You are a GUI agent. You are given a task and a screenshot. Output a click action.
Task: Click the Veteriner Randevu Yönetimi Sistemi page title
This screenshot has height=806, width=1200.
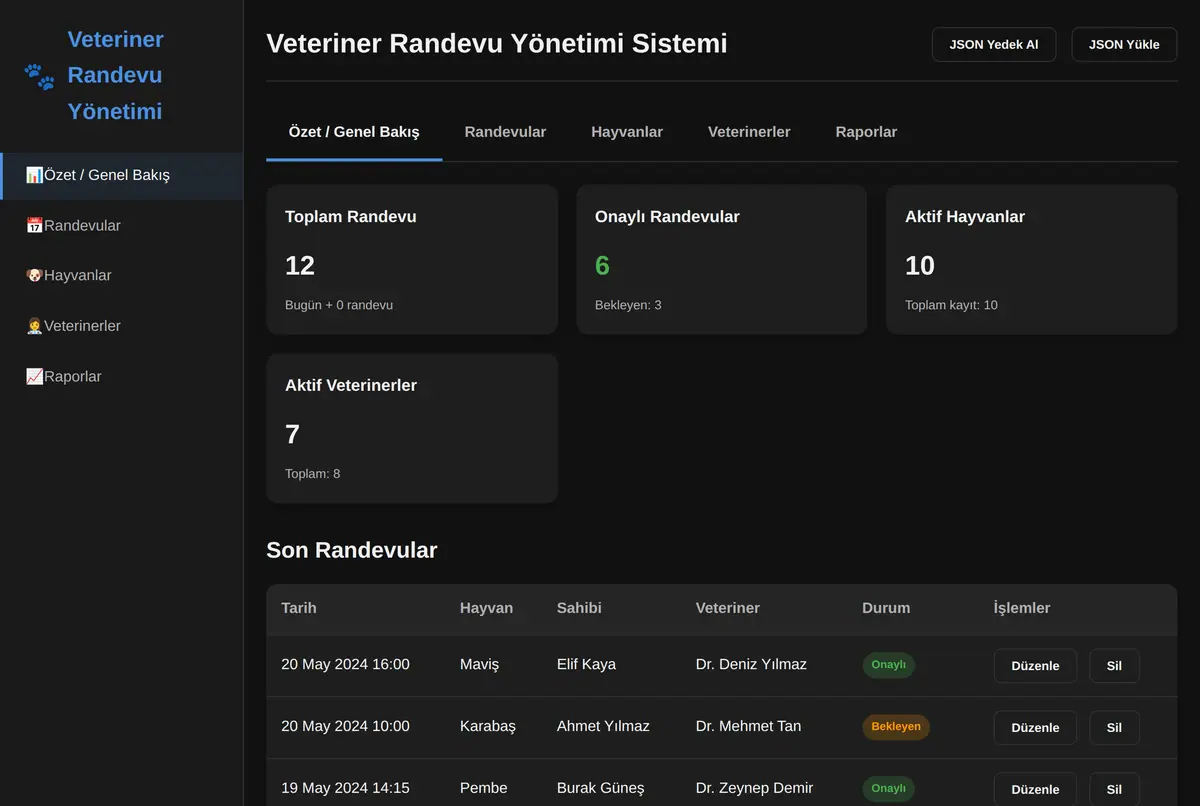coord(497,44)
